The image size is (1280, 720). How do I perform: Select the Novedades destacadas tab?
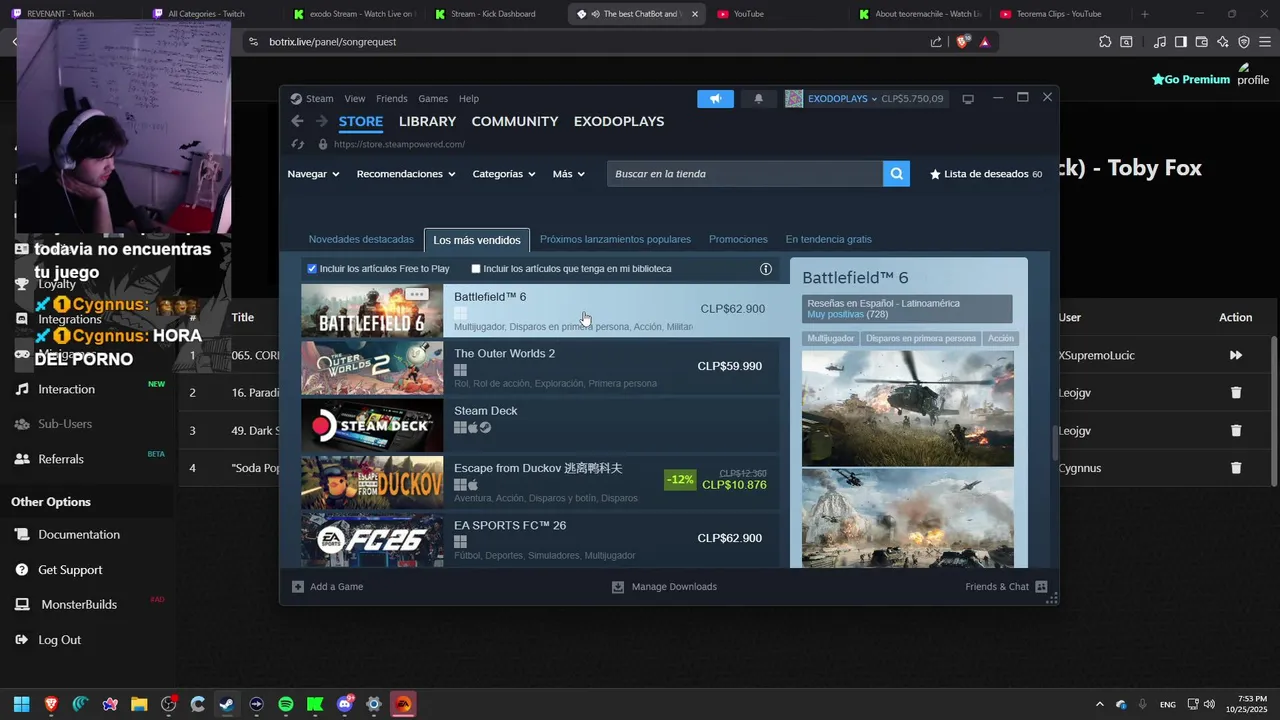pos(361,240)
